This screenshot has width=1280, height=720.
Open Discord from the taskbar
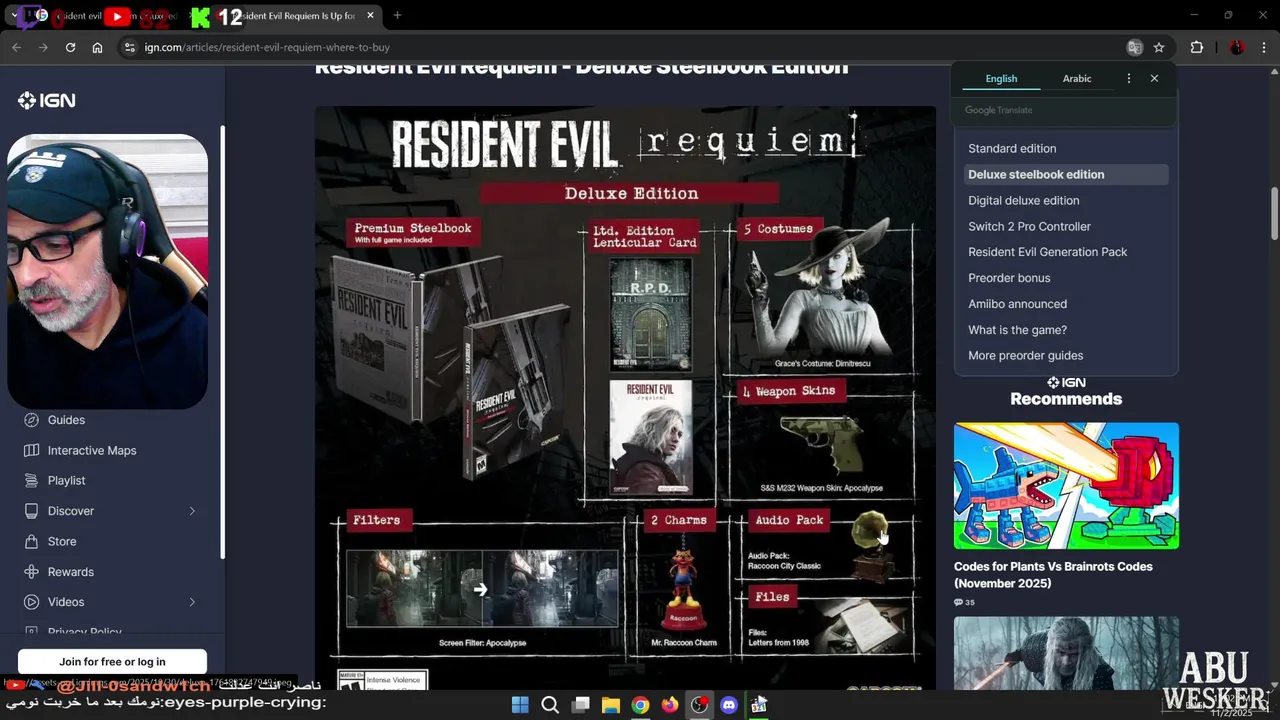point(729,705)
